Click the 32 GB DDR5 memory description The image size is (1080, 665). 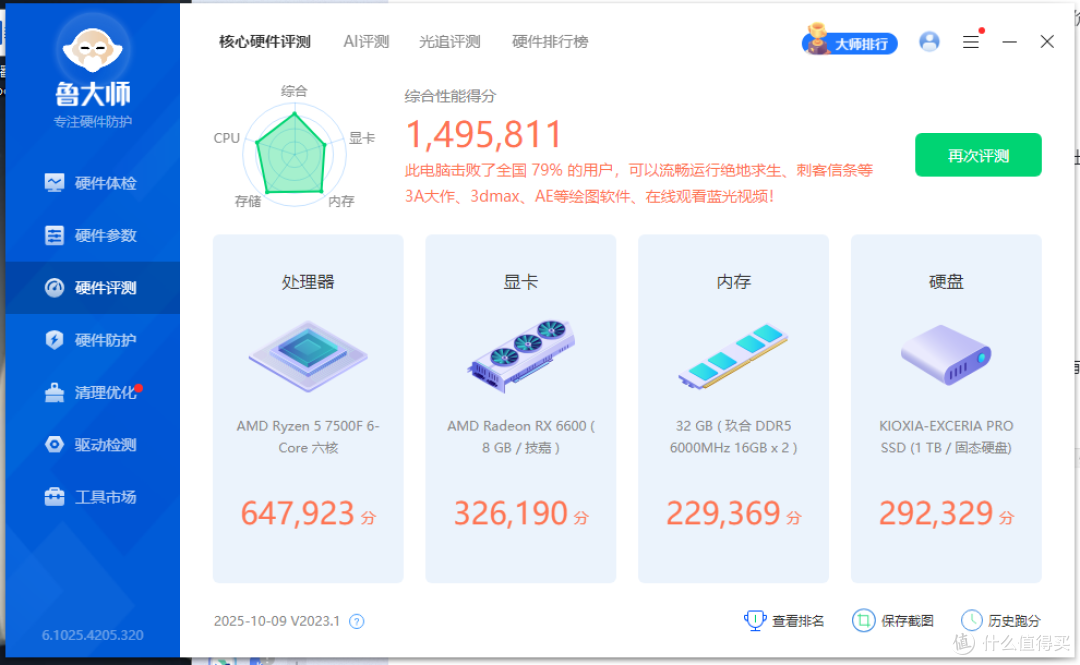pyautogui.click(x=734, y=437)
